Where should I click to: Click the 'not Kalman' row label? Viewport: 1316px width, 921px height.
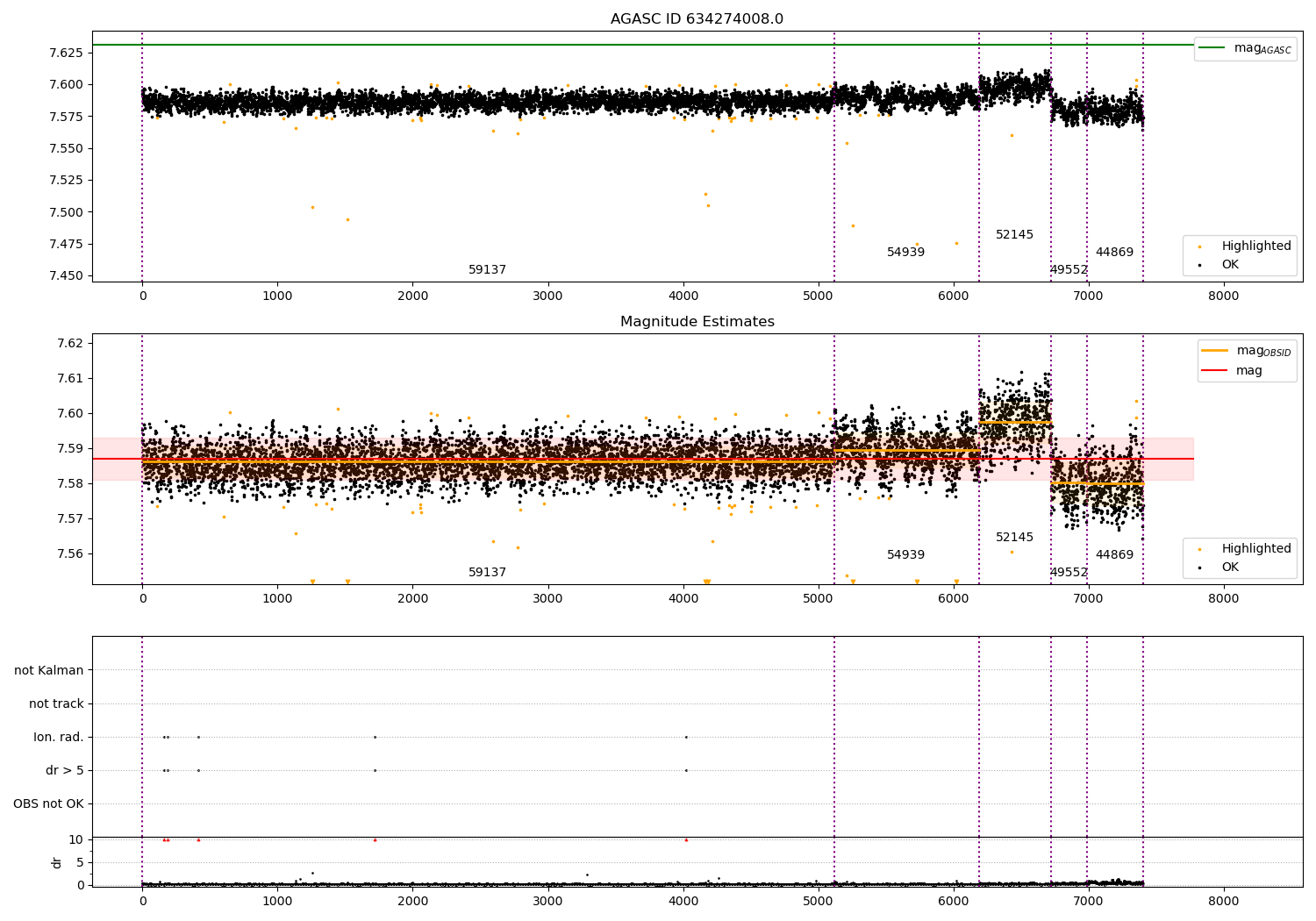pos(49,671)
